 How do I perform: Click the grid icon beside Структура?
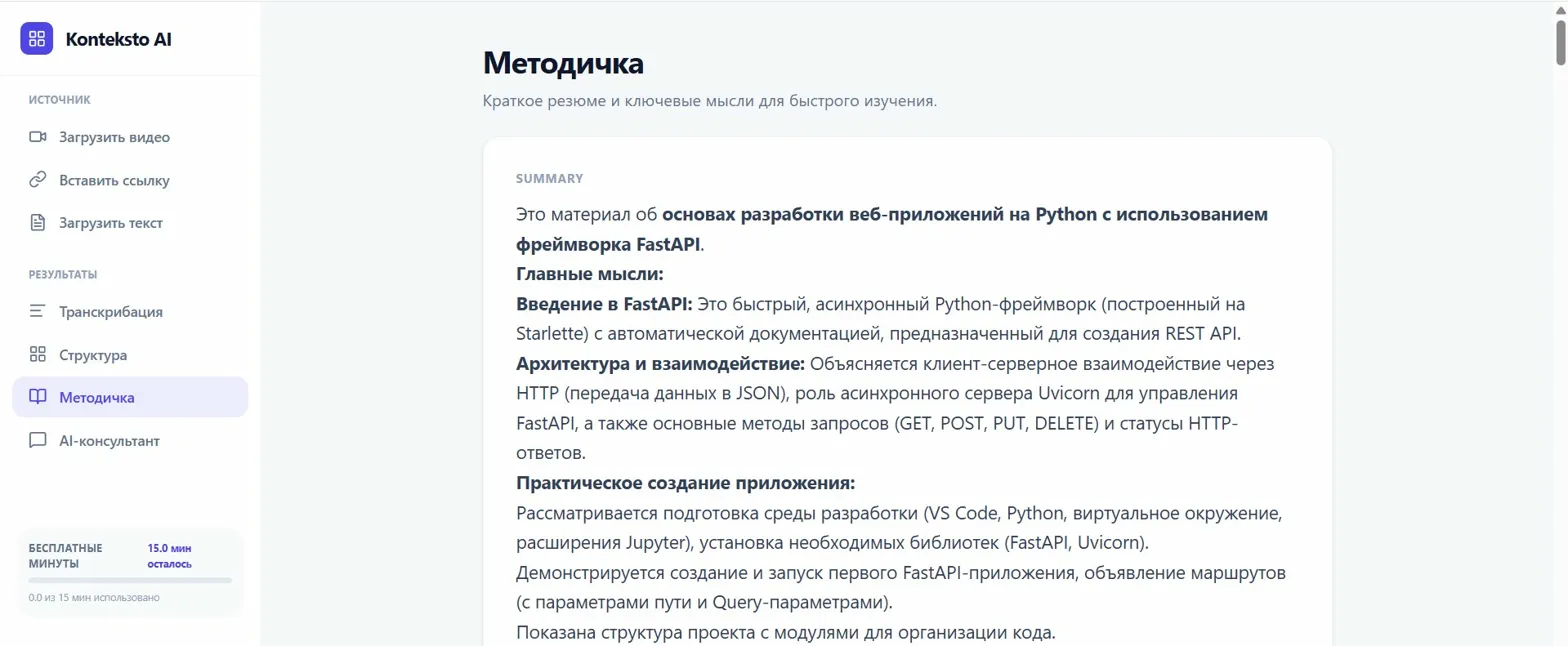tap(38, 354)
